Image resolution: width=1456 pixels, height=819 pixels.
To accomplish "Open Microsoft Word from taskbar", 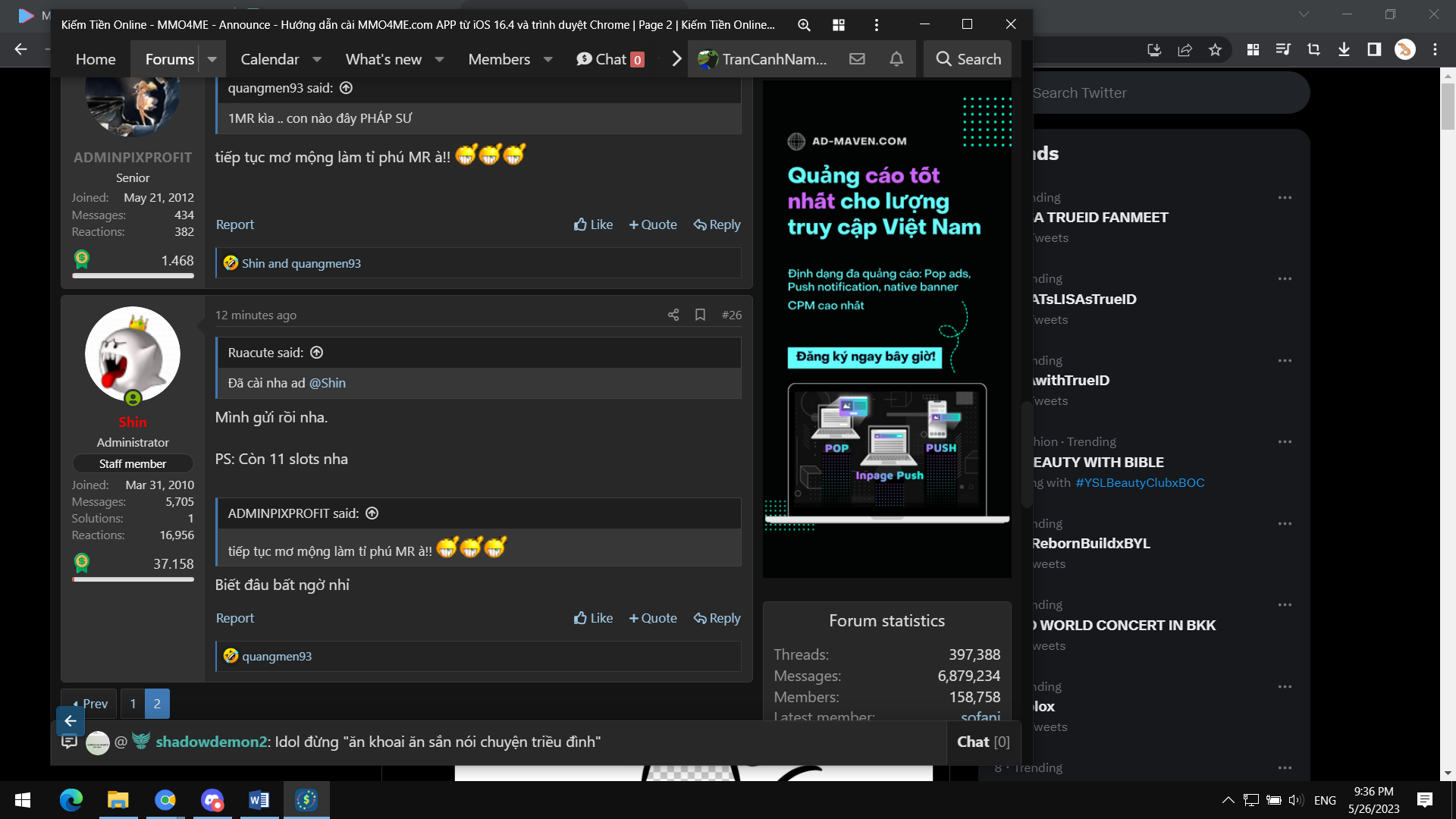I will coord(259,800).
